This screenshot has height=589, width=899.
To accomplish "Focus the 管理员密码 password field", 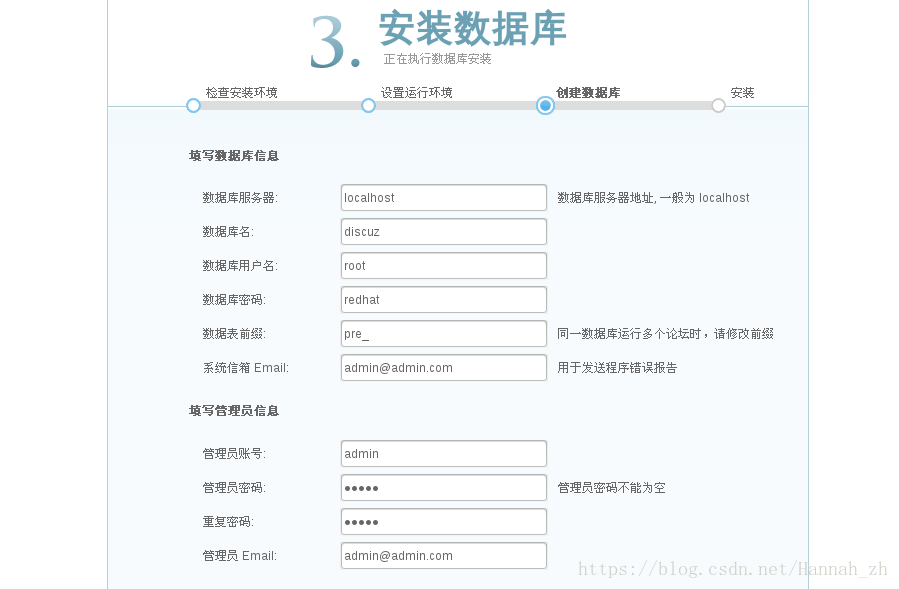I will tap(444, 487).
